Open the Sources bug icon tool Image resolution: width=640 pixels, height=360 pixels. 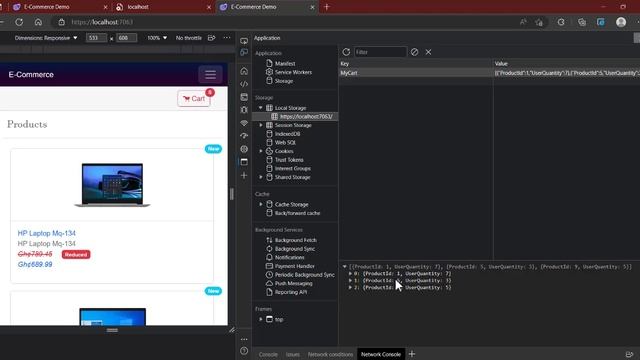pos(244,110)
